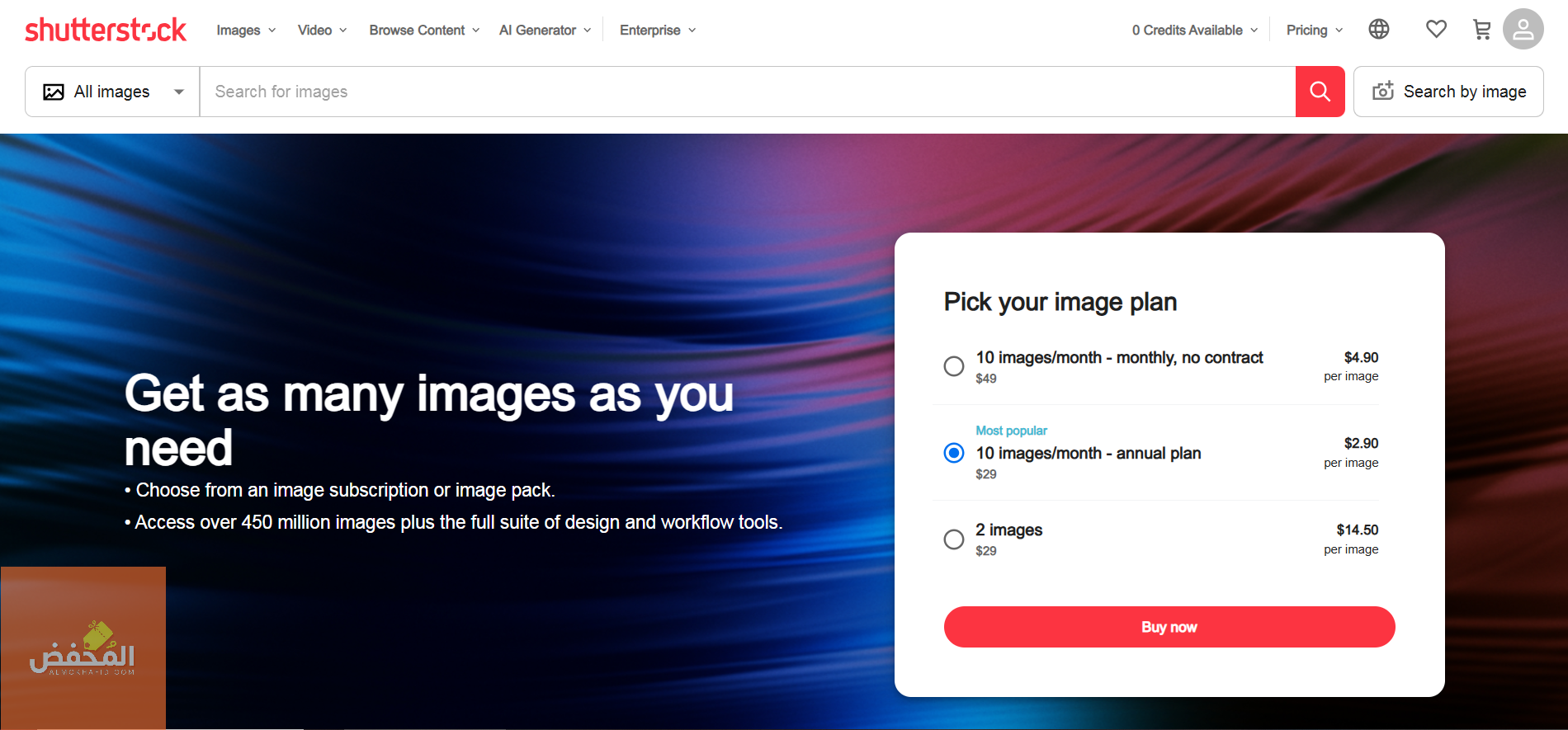This screenshot has width=1568, height=730.
Task: Select 10 images/month monthly no contract plan
Action: [954, 366]
